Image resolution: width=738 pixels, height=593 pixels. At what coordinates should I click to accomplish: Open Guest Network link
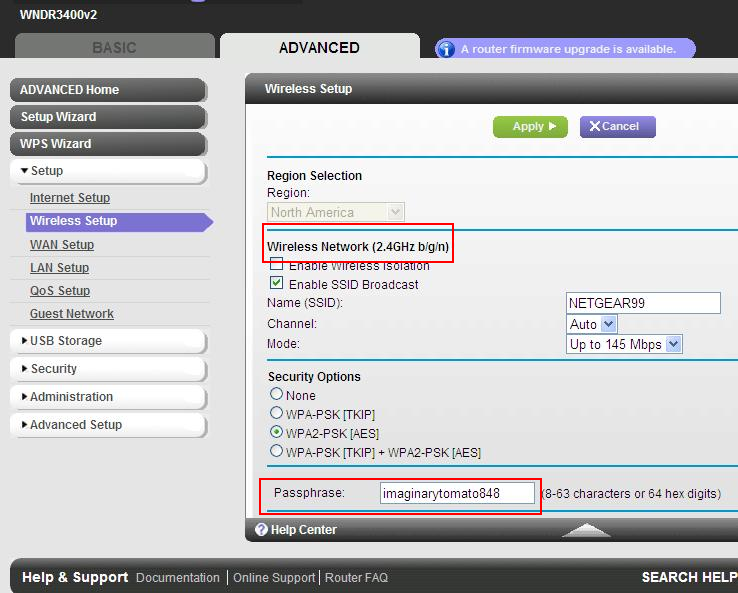72,314
